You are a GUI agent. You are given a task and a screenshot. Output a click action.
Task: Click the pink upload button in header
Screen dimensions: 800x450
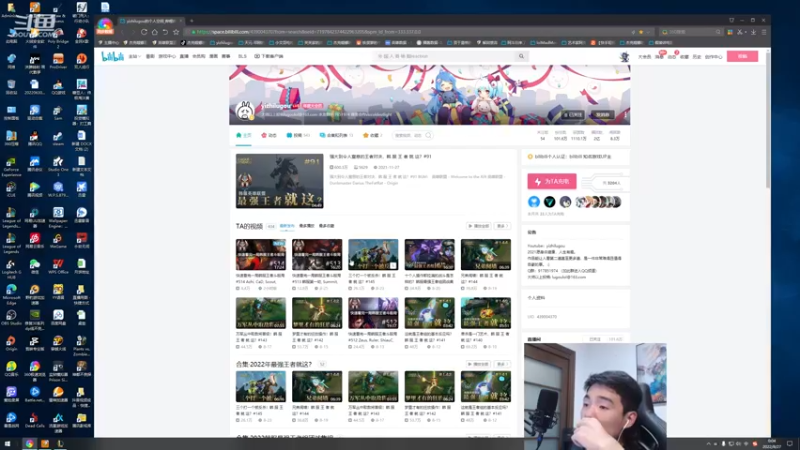[742, 56]
